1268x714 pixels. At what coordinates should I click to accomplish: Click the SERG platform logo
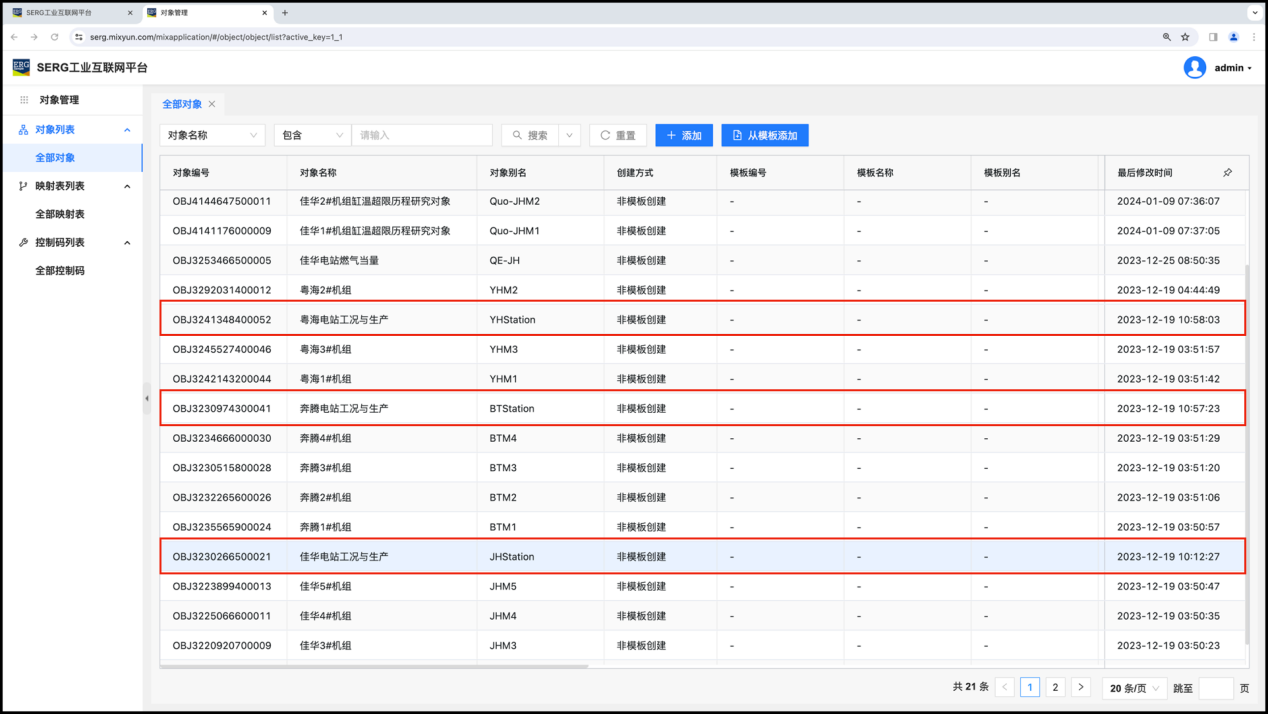(x=21, y=68)
